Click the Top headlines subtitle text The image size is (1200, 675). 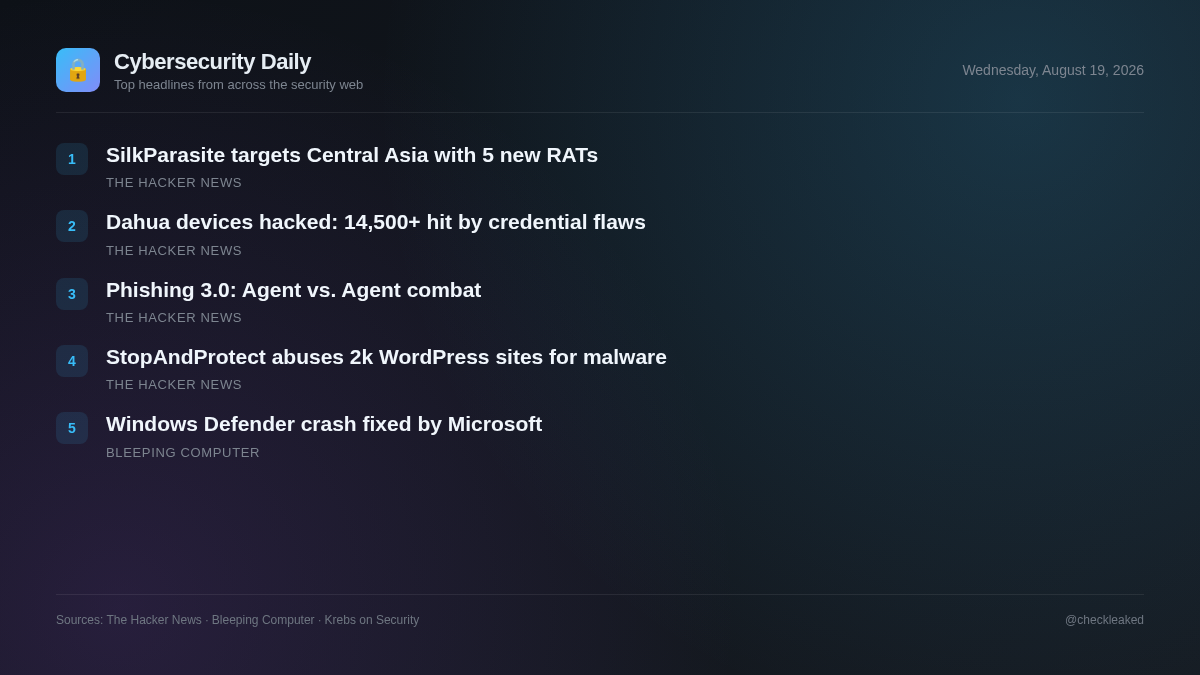point(238,85)
